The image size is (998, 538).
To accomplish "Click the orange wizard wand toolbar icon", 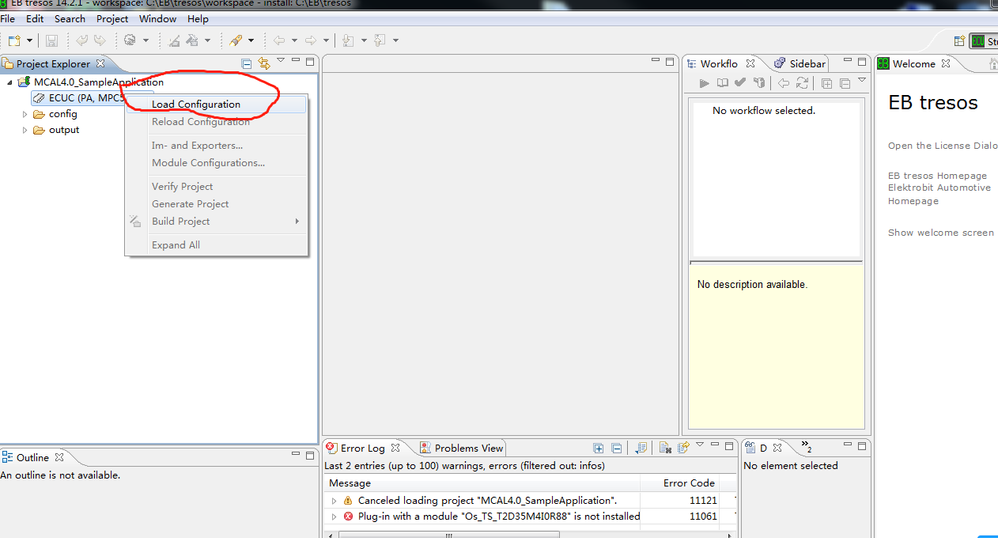I will click(235, 41).
